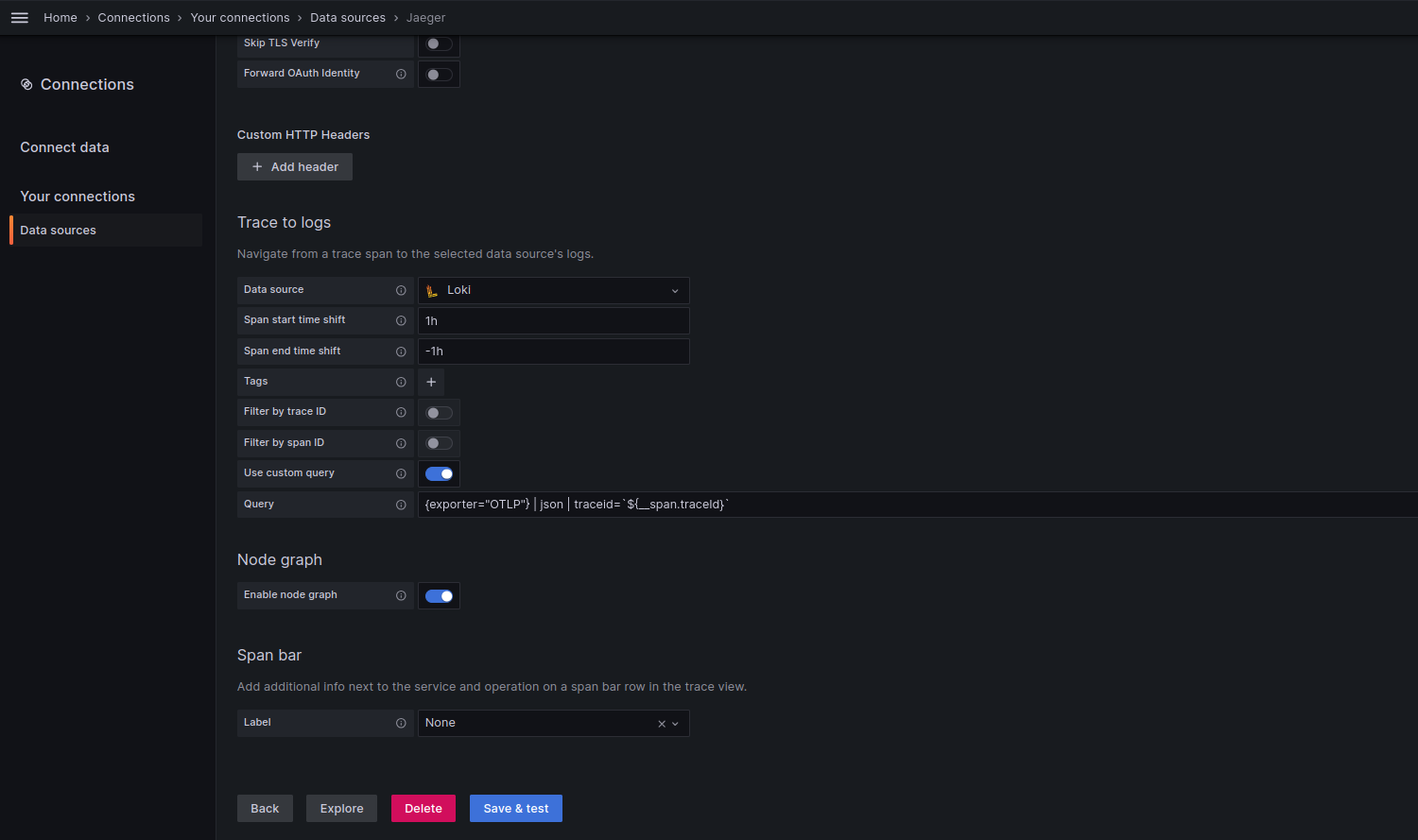Click the Forward OAuth Identity info icon
The height and width of the screenshot is (840, 1418).
(401, 74)
